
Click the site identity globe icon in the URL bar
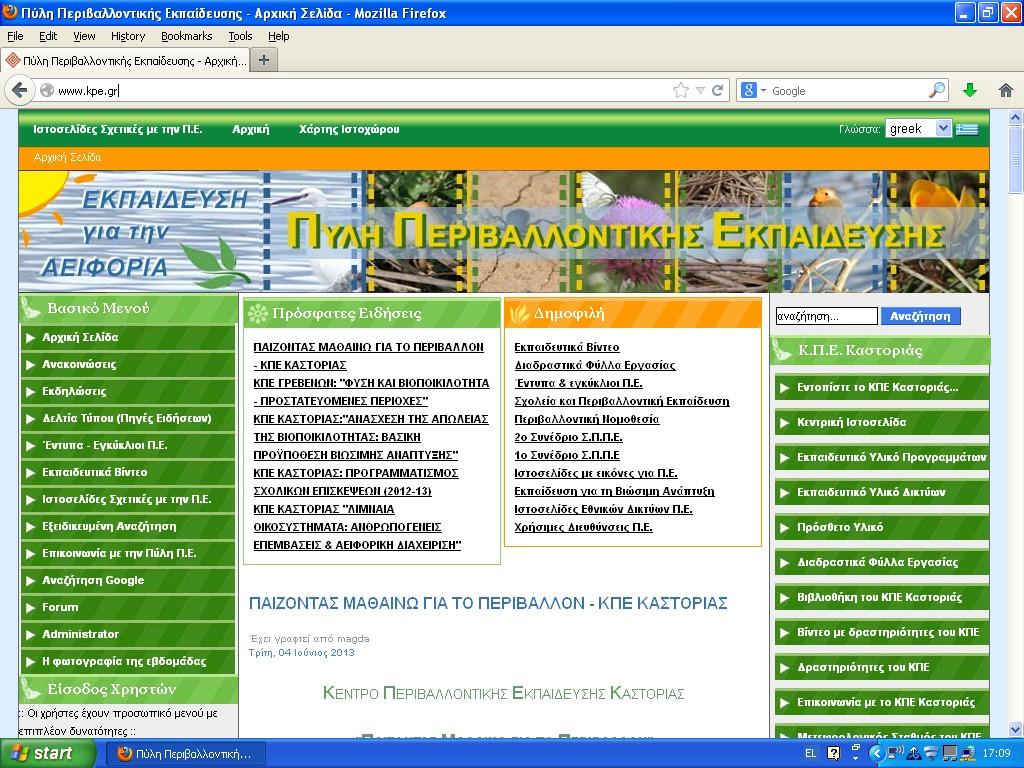click(x=47, y=90)
